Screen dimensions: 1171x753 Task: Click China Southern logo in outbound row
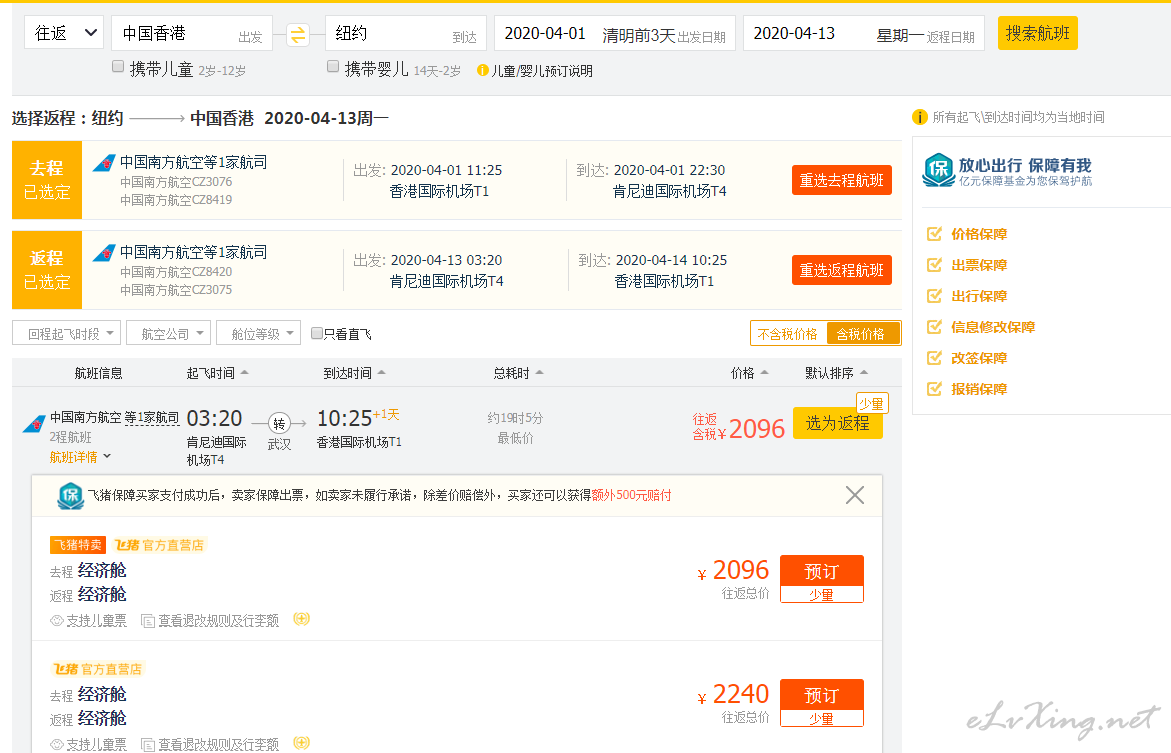tap(104, 164)
